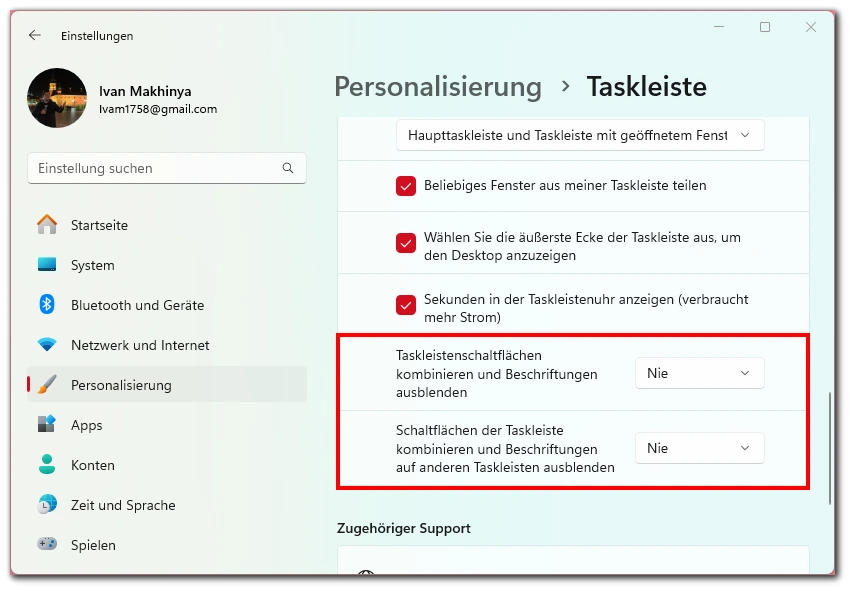Viewport: 853px width, 593px height.
Task: Open Zeit und Sprache settings
Action: click(x=167, y=505)
